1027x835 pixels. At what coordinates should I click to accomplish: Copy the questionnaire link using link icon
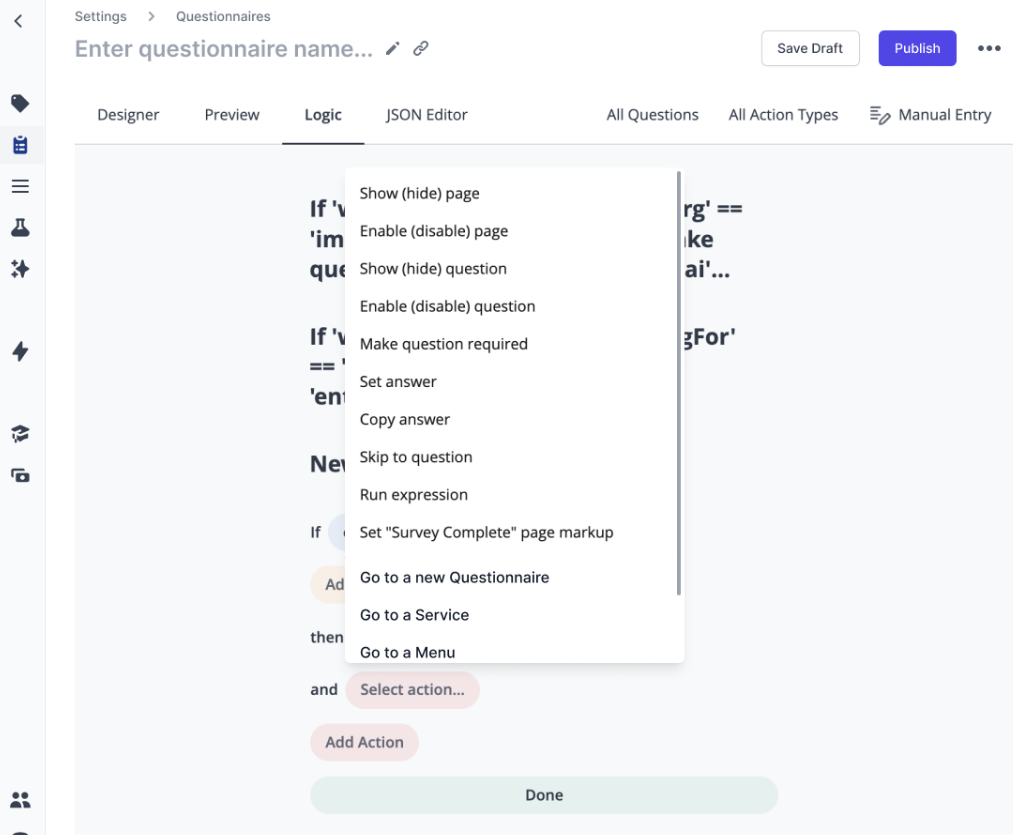[x=421, y=48]
